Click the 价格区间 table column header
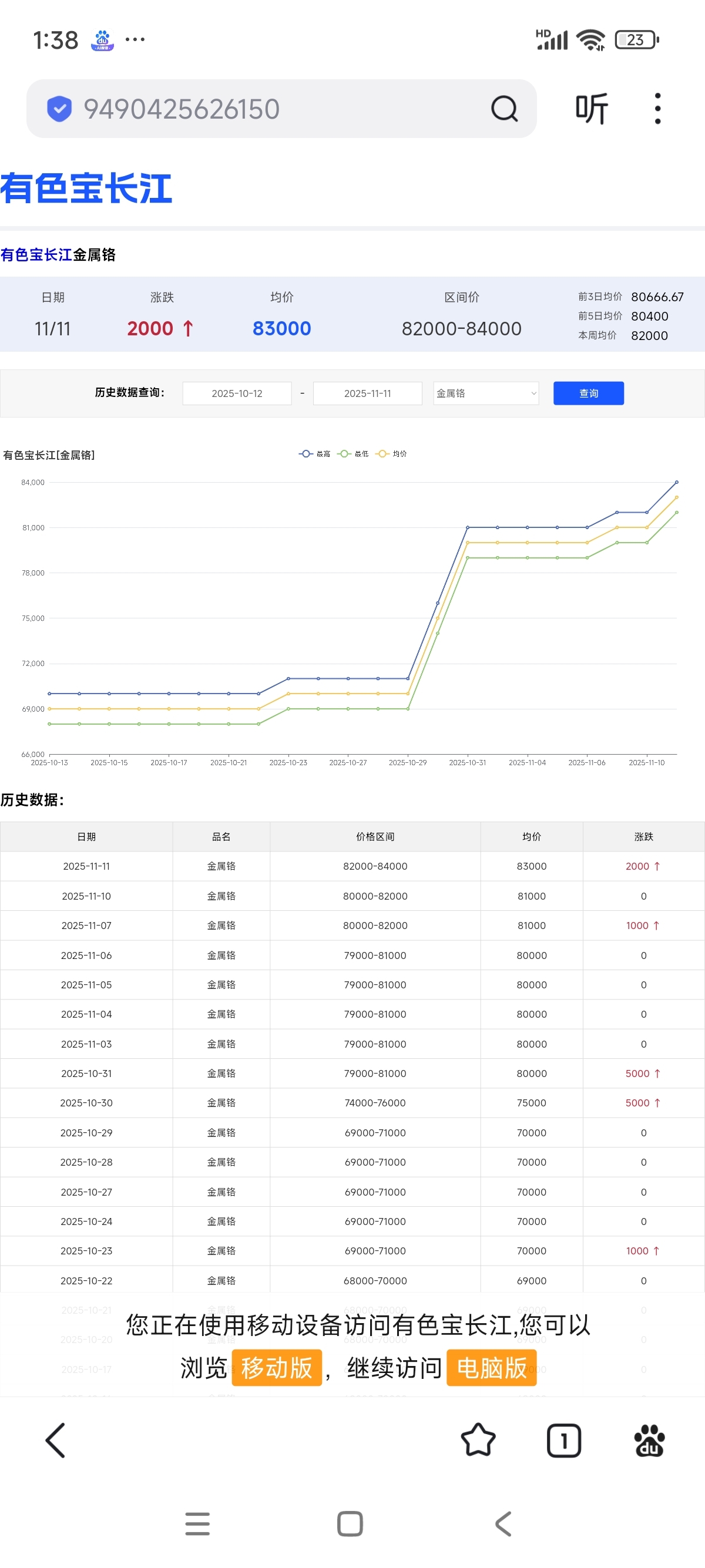Viewport: 705px width, 1568px height. (375, 836)
